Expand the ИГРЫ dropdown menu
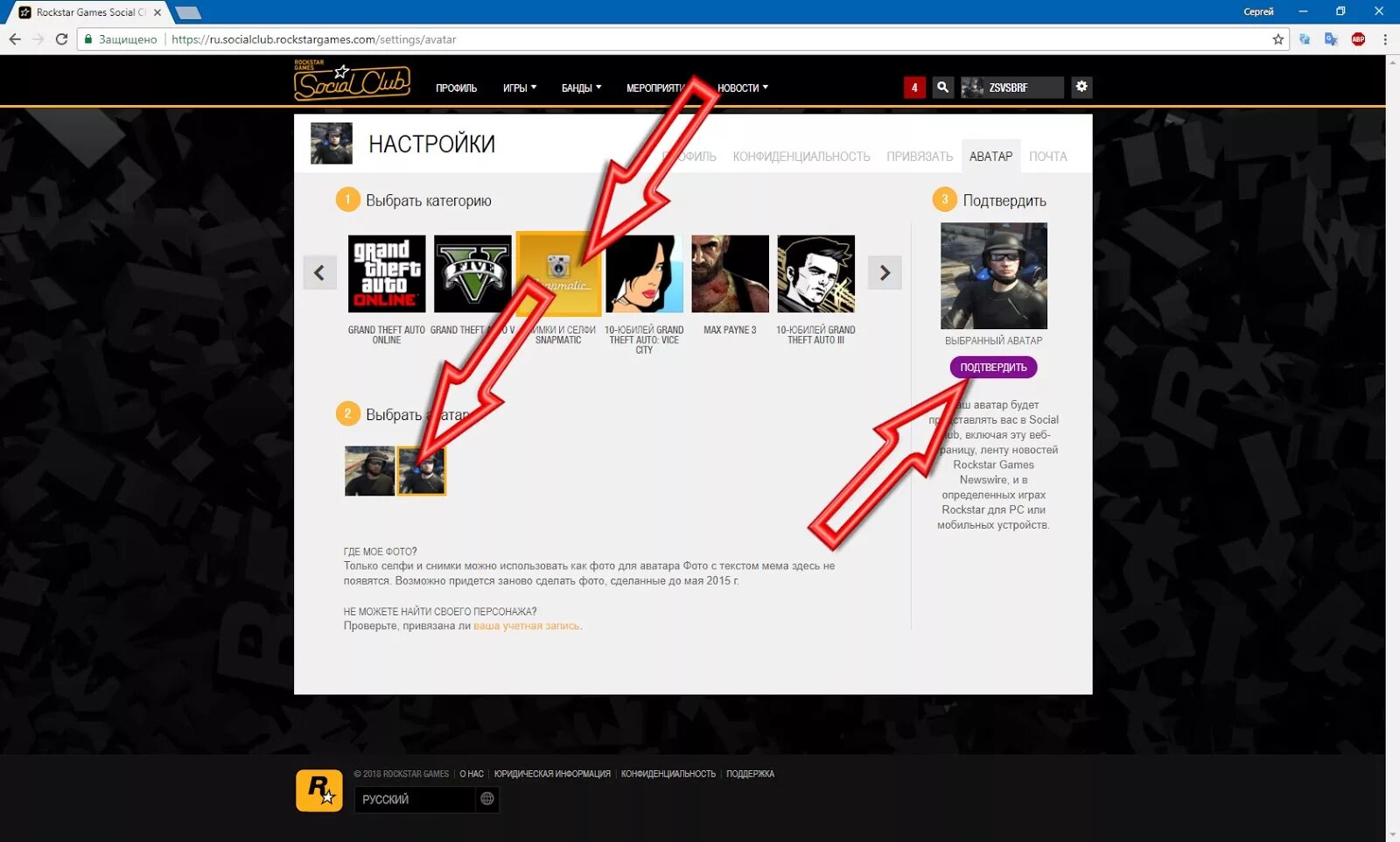1400x842 pixels. pos(520,88)
